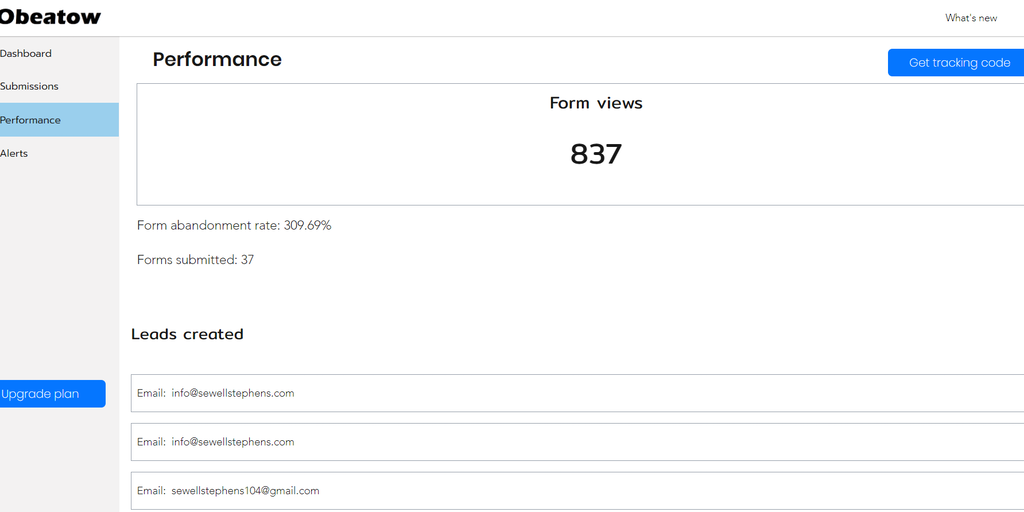Click the Leads created heading
This screenshot has width=1024, height=512.
[x=187, y=334]
